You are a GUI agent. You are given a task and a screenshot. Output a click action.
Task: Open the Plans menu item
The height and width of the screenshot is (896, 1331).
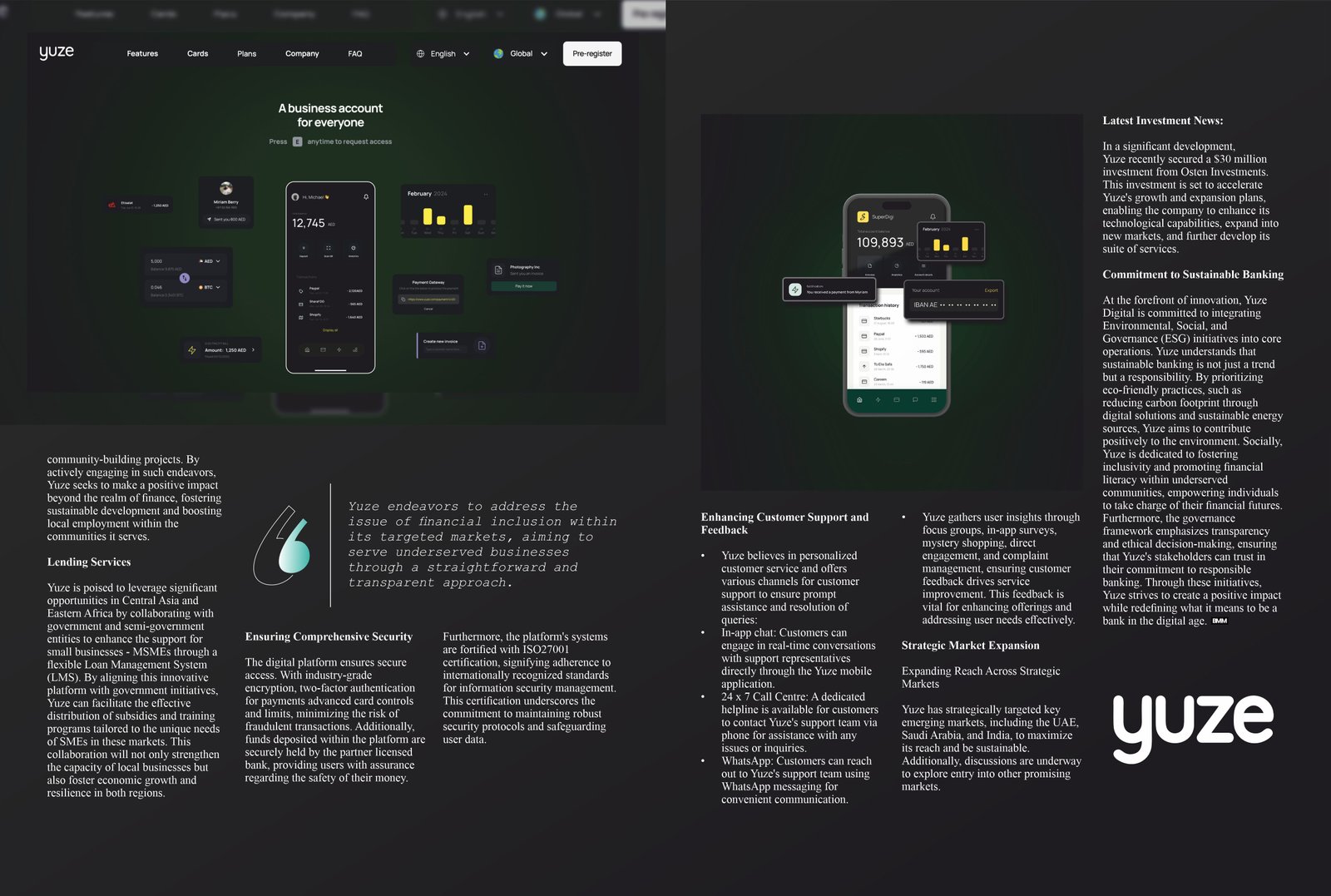pos(246,53)
